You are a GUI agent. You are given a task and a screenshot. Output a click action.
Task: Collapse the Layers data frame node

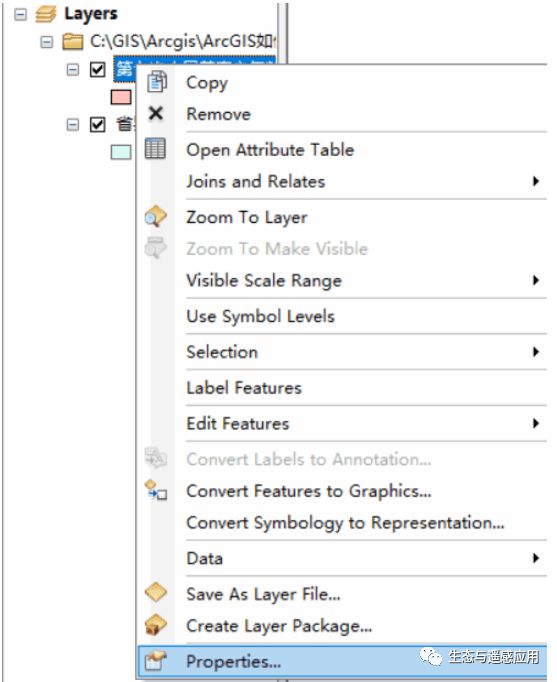(x=20, y=14)
